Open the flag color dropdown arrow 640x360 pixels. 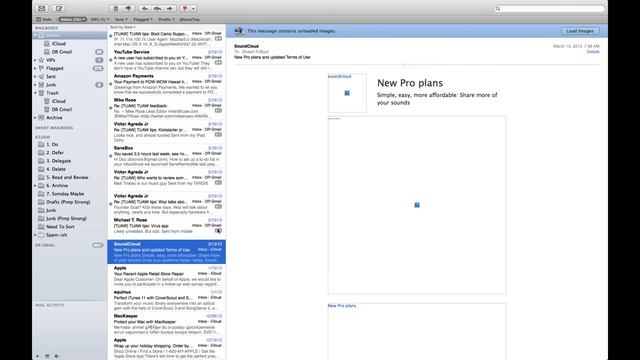coord(193,8)
